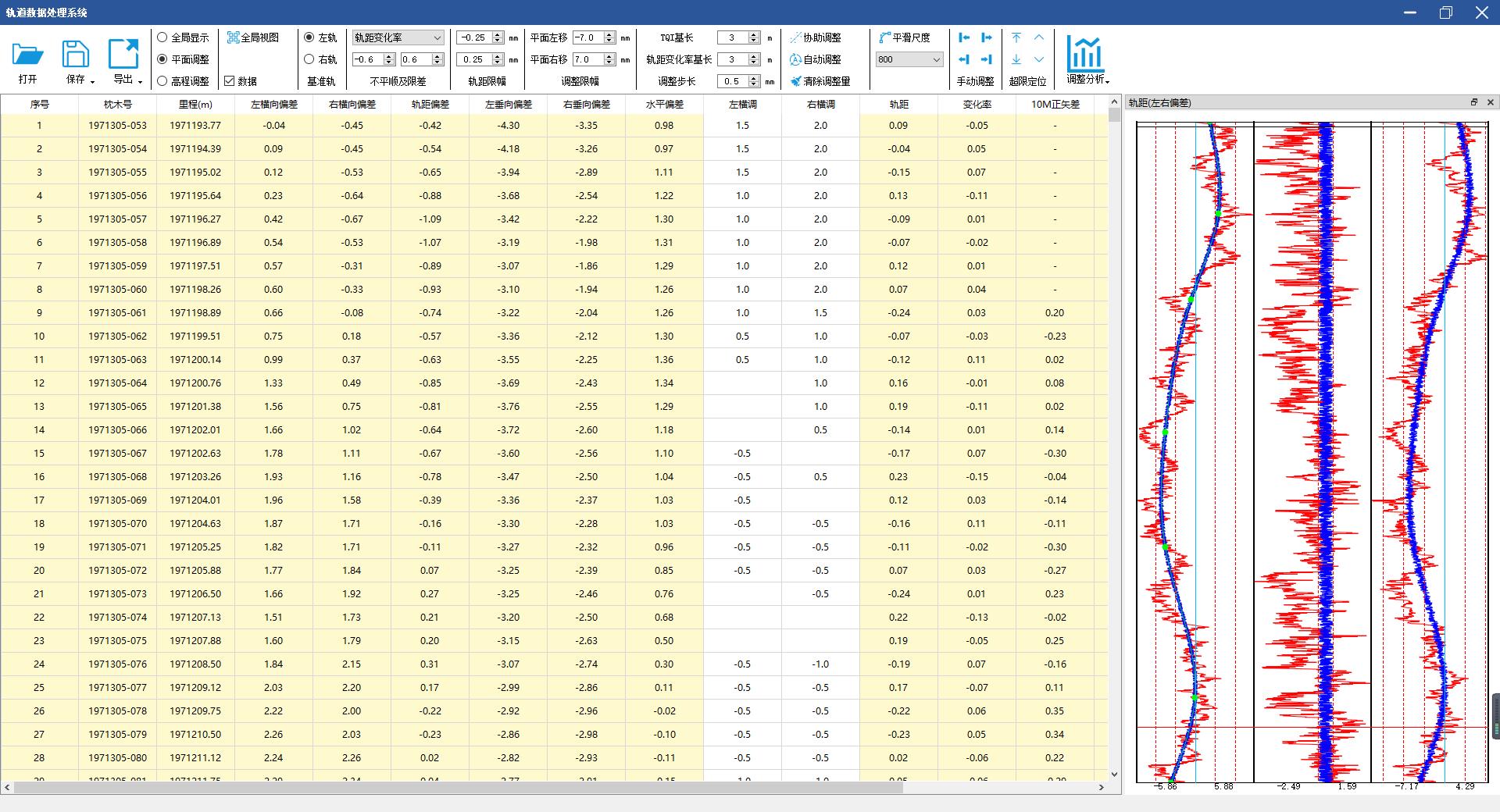The width and height of the screenshot is (1500, 812).
Task: Select mileage cell 1971199.51
Action: pyautogui.click(x=195, y=336)
